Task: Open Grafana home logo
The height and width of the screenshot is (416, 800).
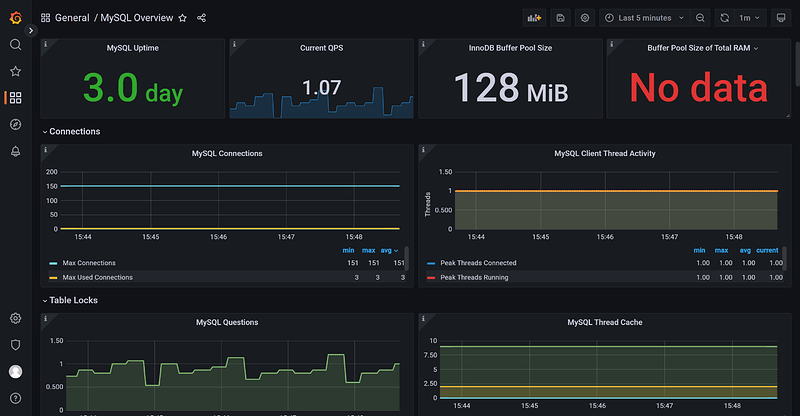Action: [16, 18]
